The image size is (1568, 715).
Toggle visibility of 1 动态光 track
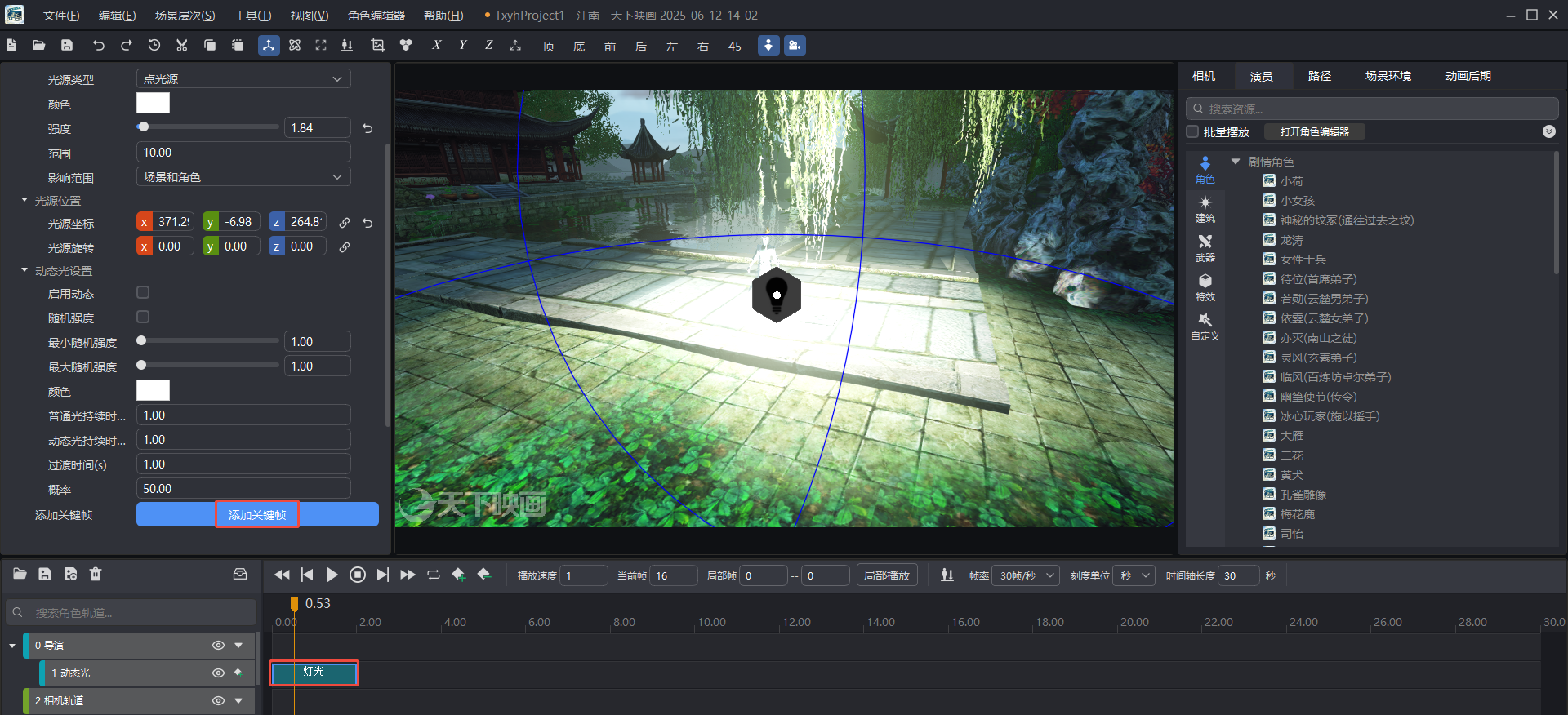tap(218, 673)
